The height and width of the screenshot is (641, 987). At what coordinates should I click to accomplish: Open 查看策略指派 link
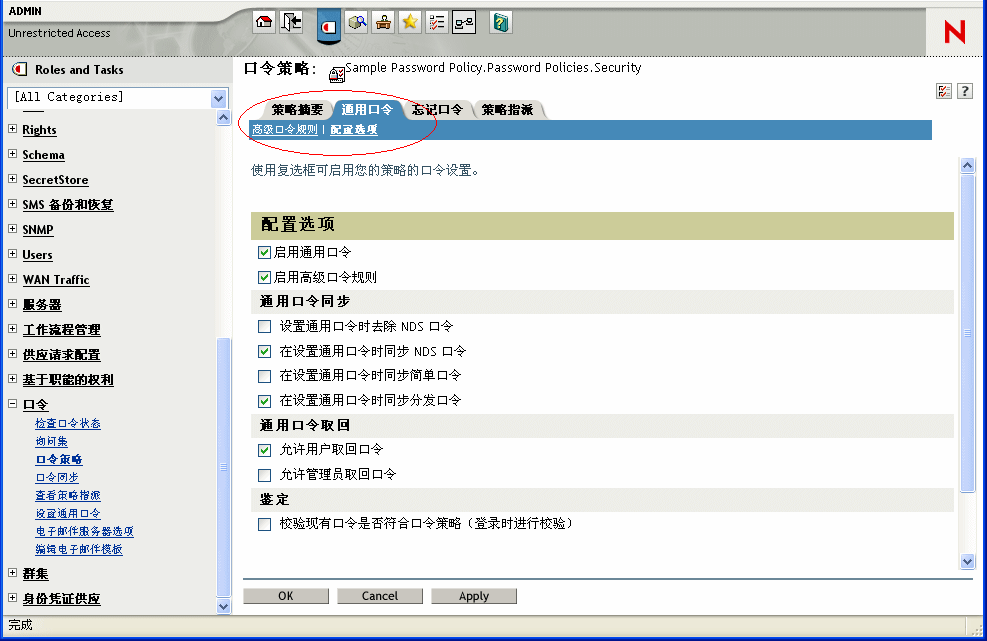click(68, 496)
